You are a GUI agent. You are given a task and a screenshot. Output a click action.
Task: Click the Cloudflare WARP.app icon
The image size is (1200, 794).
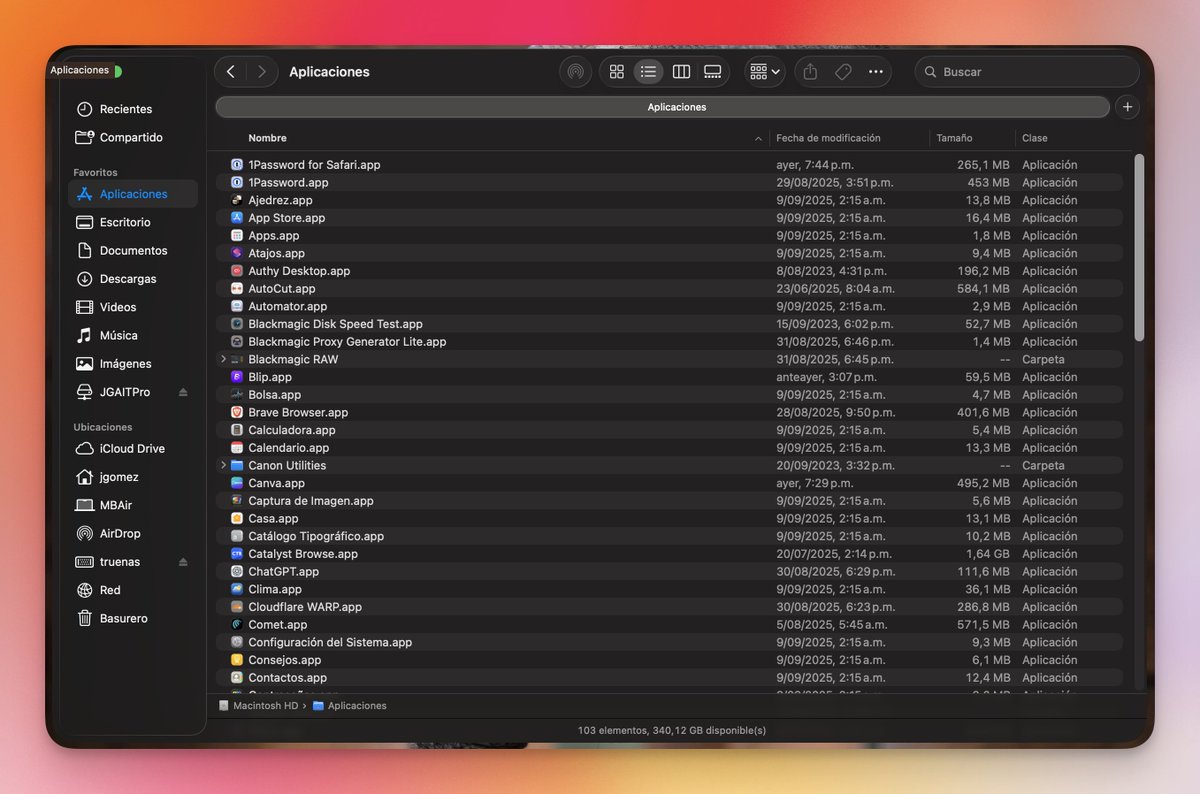point(237,607)
